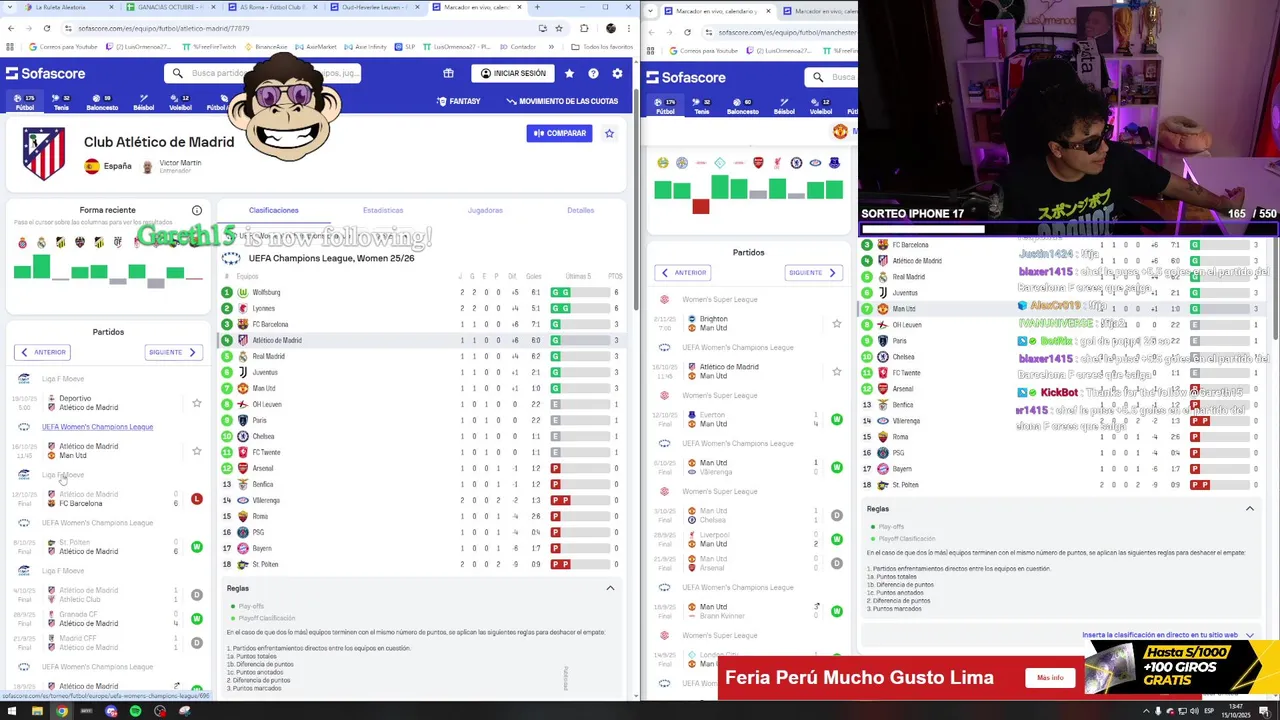
Task: Open favorites star in the Sofascore header
Action: pyautogui.click(x=569, y=73)
